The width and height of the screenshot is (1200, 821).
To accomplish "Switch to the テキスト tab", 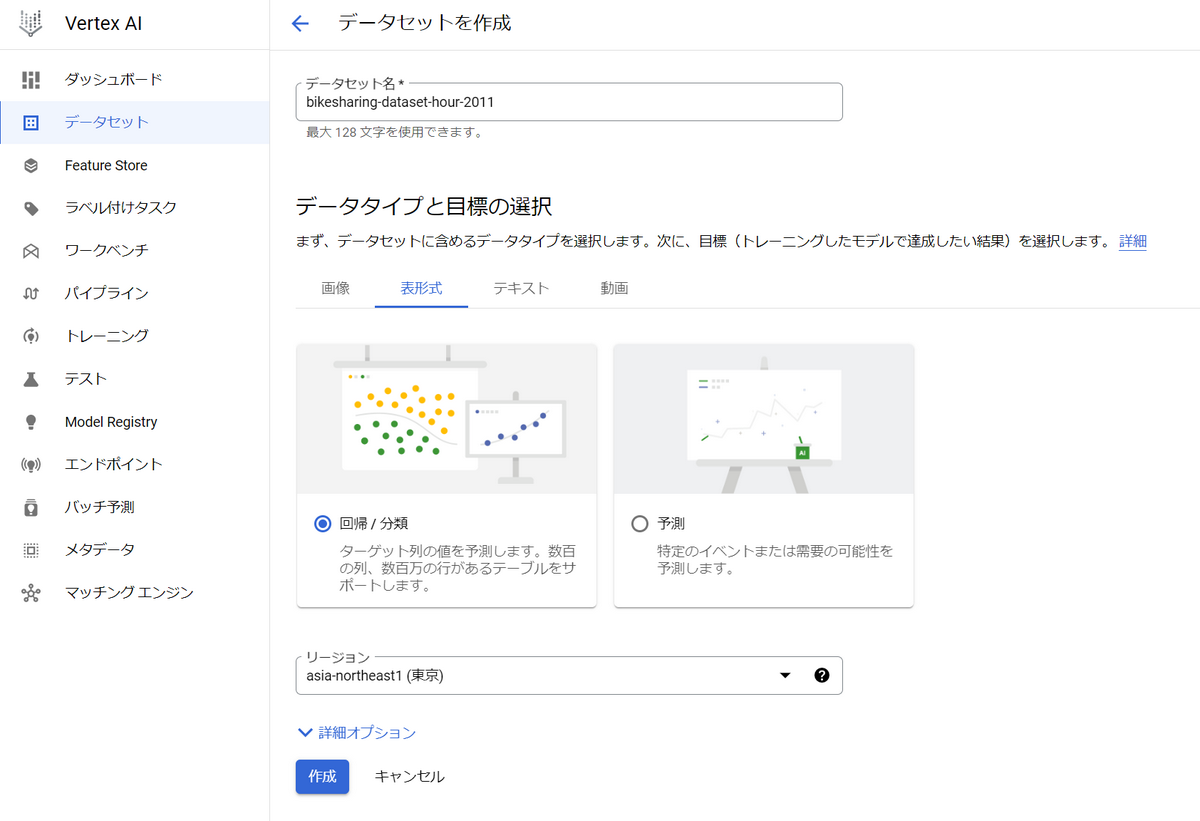I will tap(521, 288).
